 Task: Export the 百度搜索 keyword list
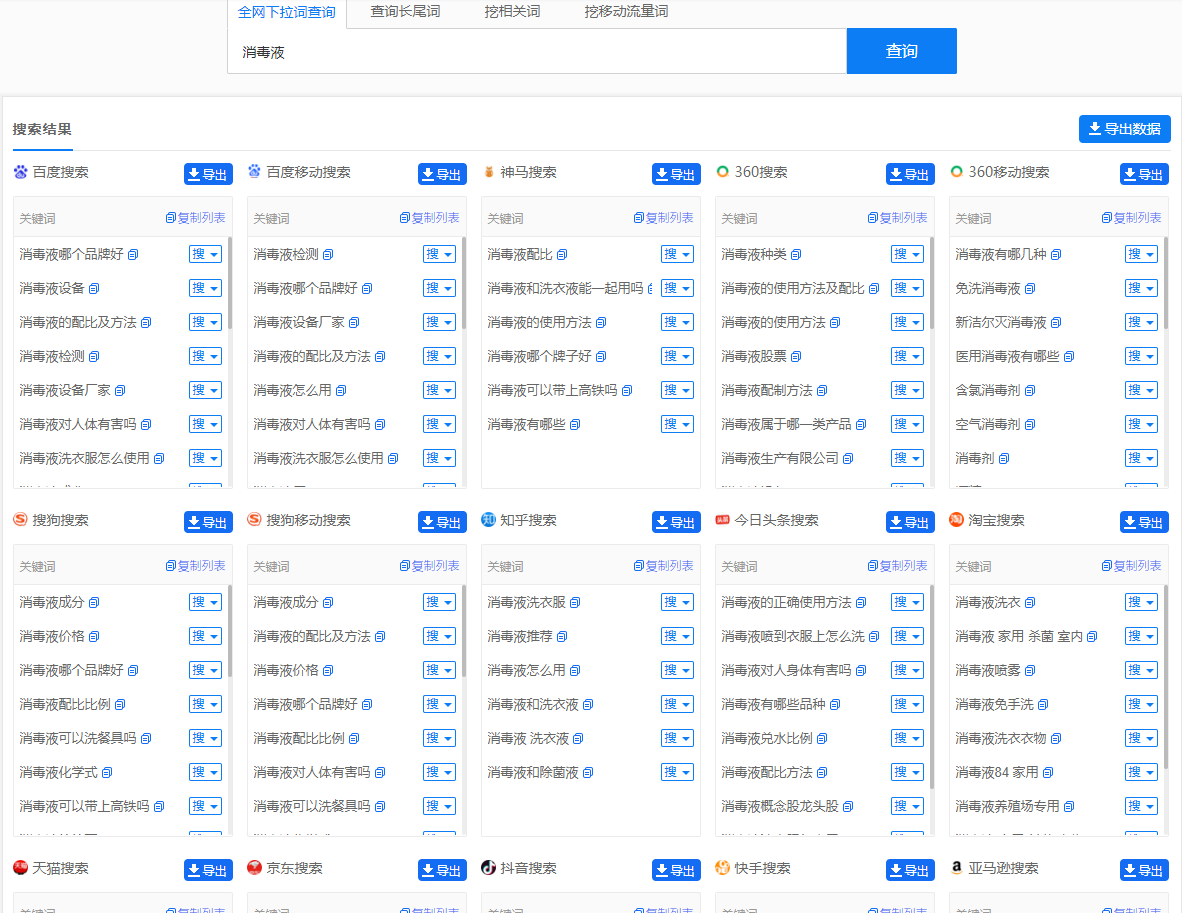(x=208, y=174)
